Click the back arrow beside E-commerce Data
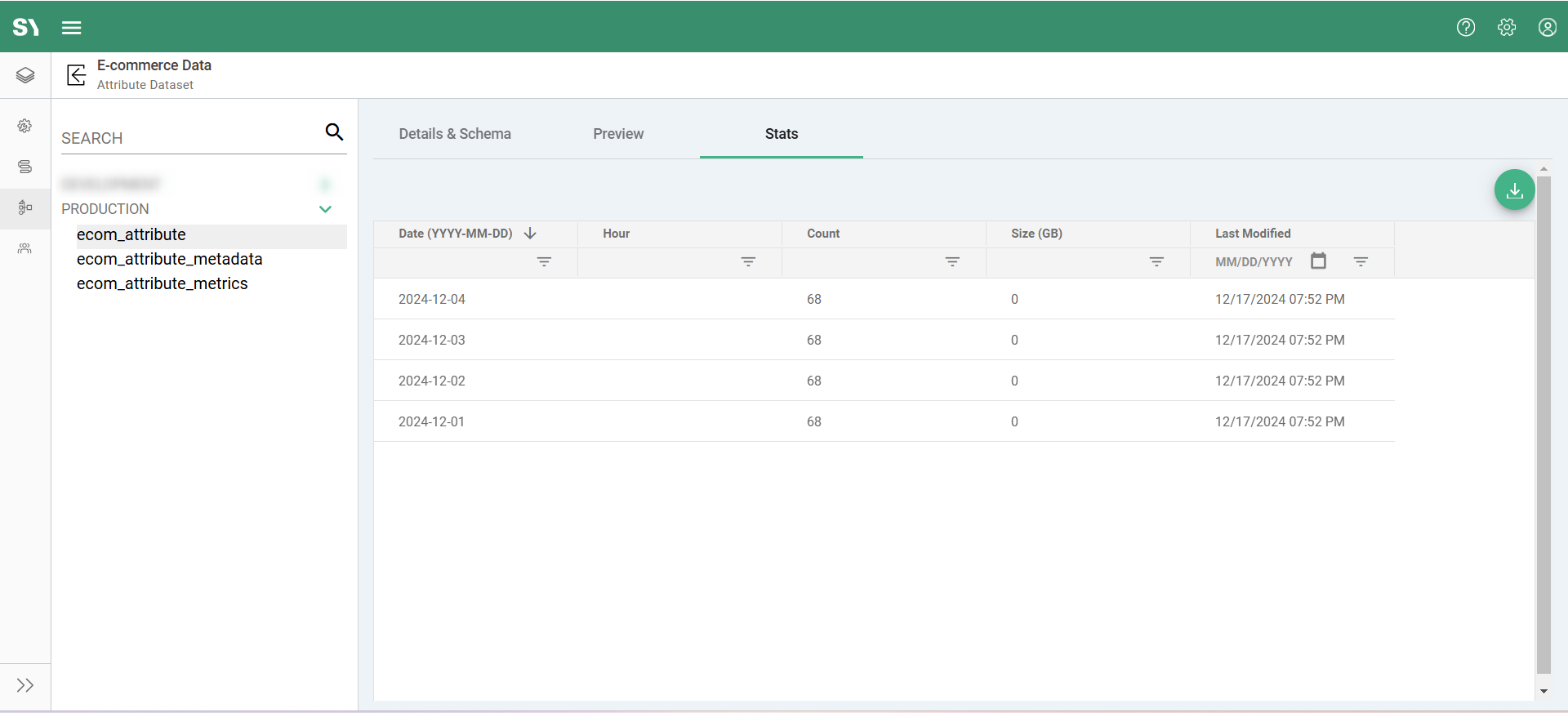The height and width of the screenshot is (713, 1568). (76, 75)
